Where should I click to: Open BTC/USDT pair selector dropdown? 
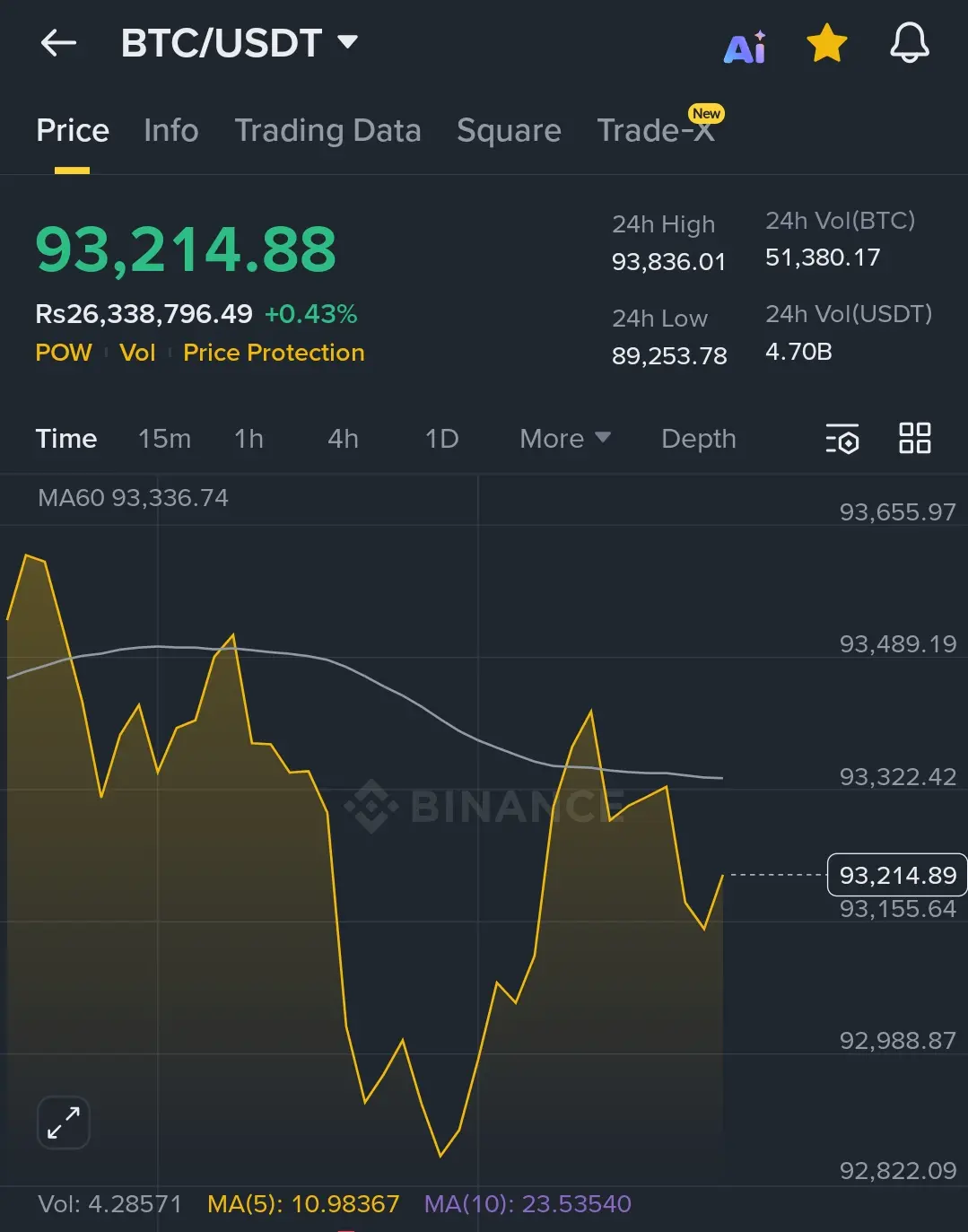tap(240, 43)
